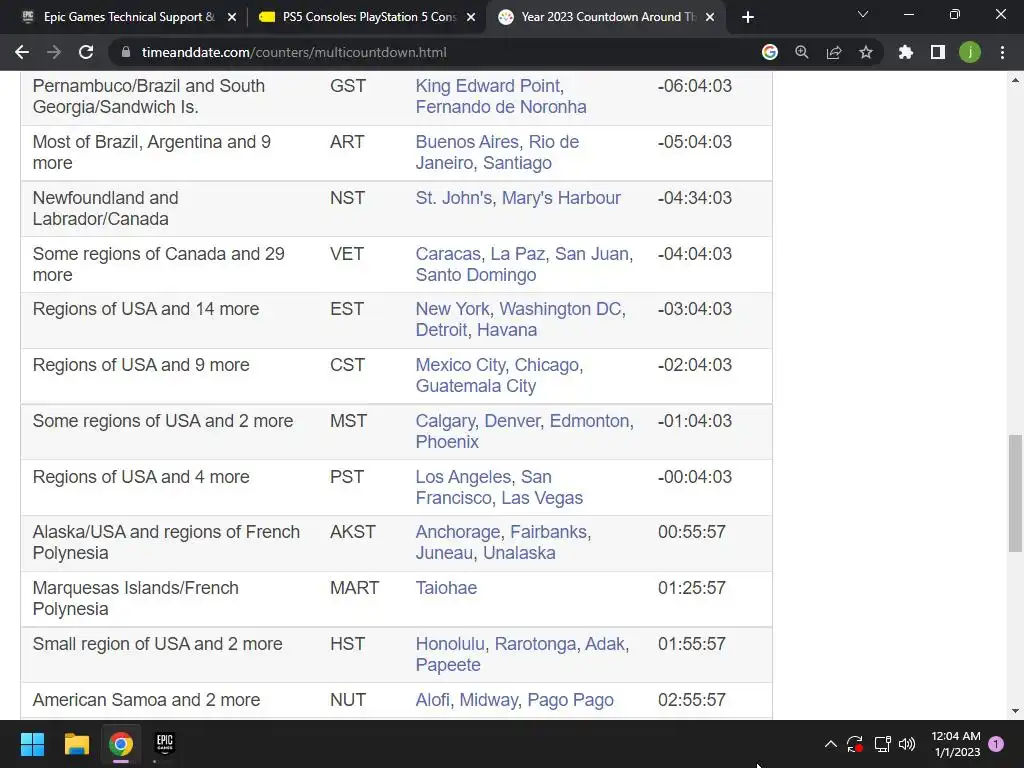The image size is (1024, 768).
Task: Open the Taiohae link
Action: tap(446, 588)
